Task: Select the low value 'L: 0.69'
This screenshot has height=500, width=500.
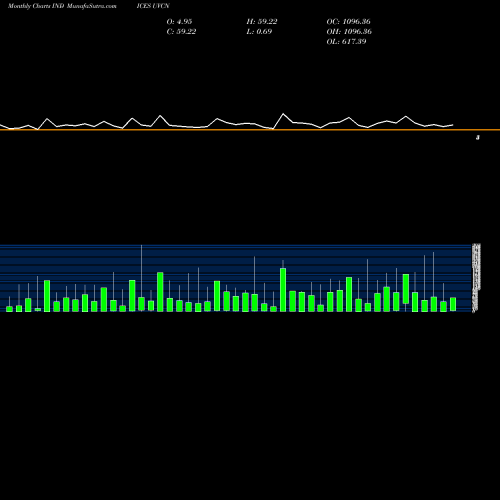Action: [259, 32]
